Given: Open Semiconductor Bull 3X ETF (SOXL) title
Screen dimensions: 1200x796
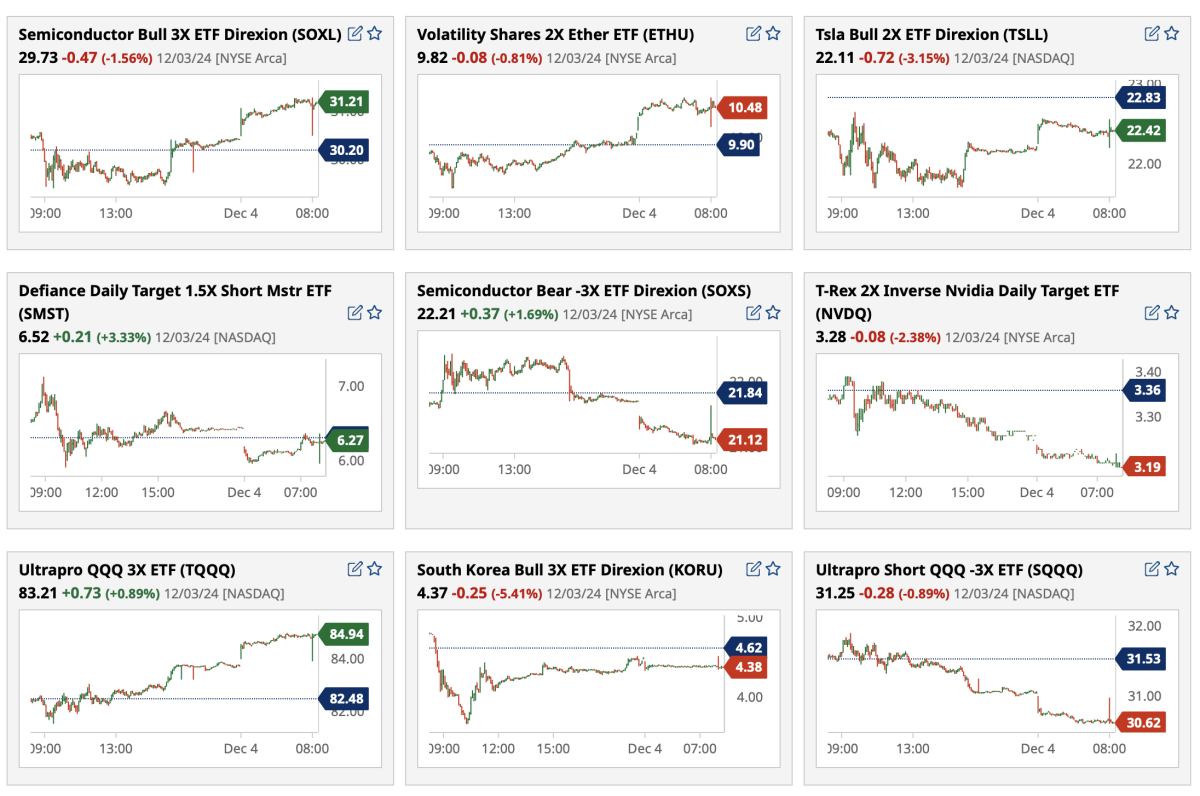Looking at the screenshot, I should 180,34.
